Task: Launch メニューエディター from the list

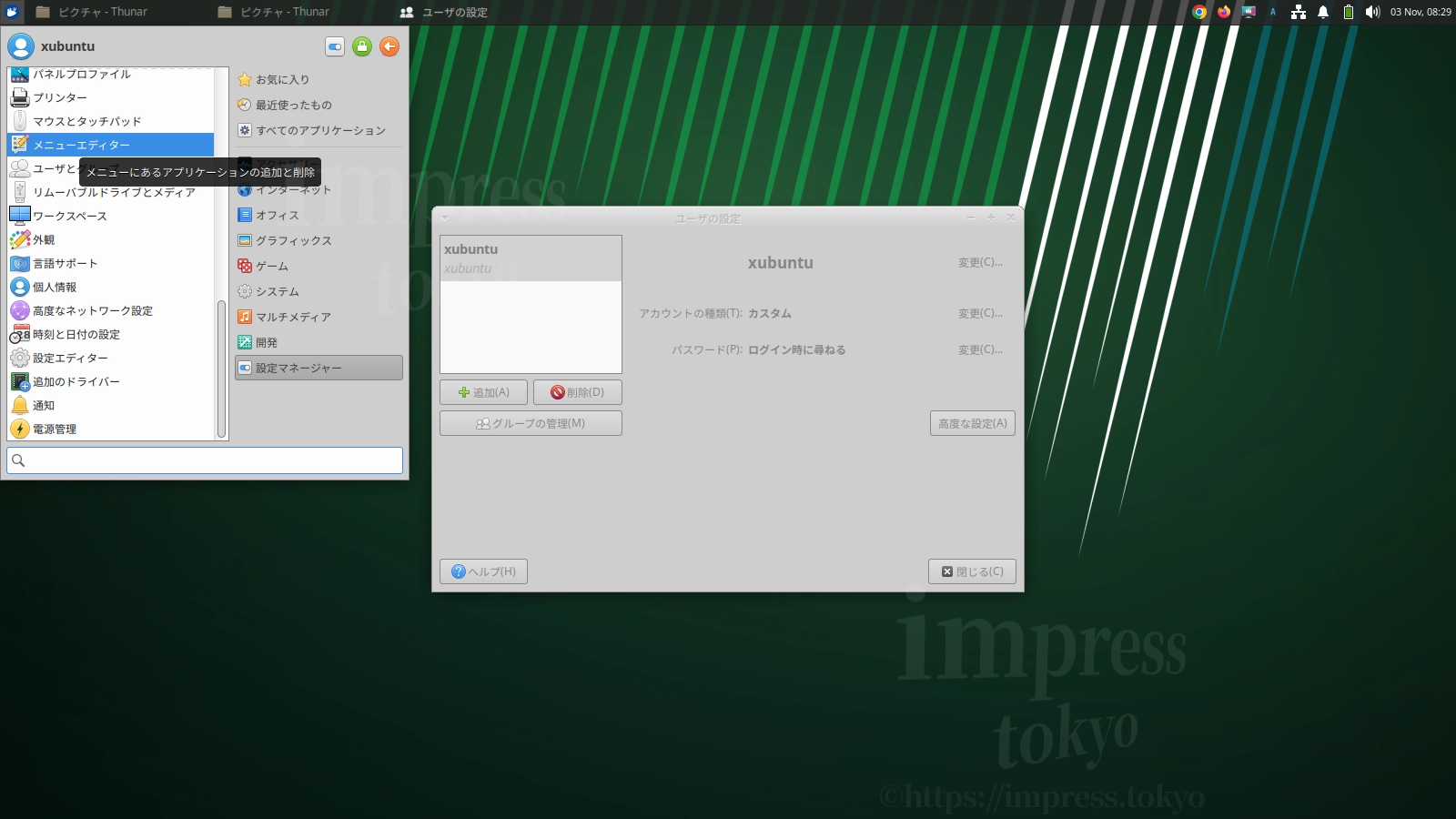Action: pos(111,145)
